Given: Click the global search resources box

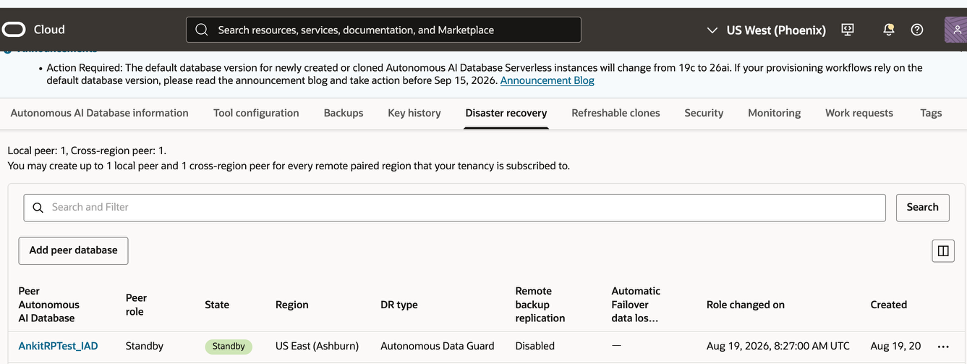Looking at the screenshot, I should (383, 30).
